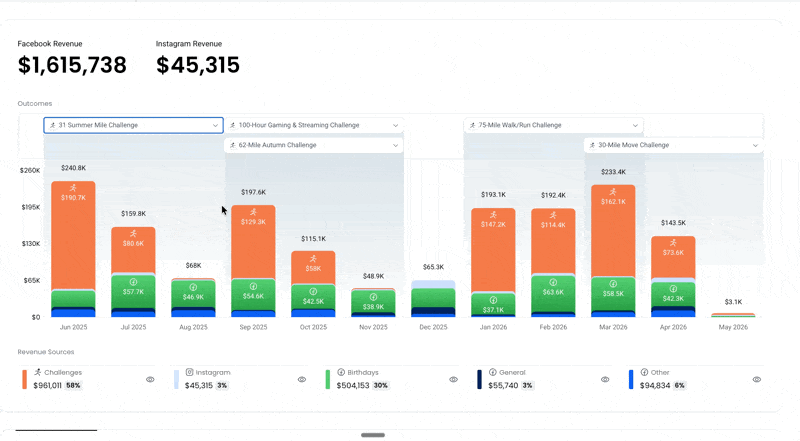This screenshot has height=441, width=800.
Task: Open the 31 Summer Mile Challenge dropdown
Action: tap(133, 125)
